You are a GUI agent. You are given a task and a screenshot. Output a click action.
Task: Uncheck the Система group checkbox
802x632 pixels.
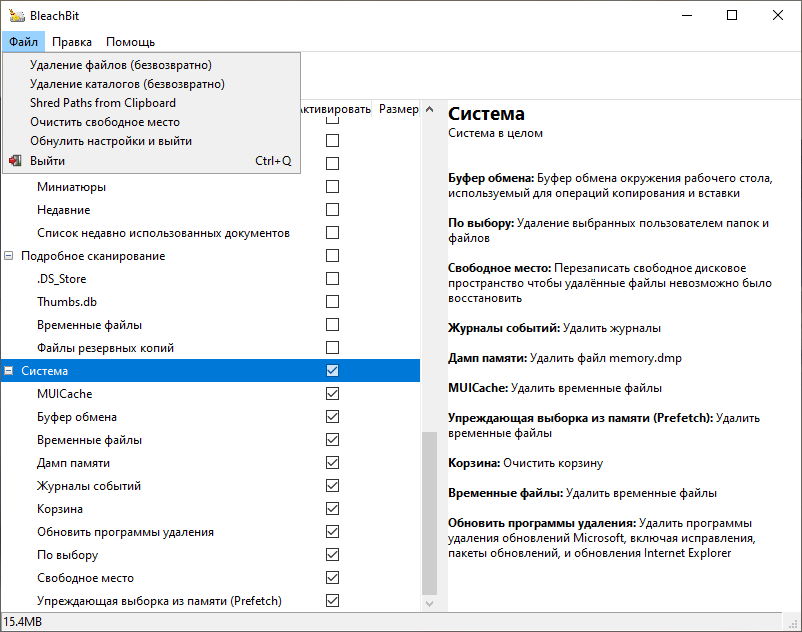pyautogui.click(x=332, y=371)
